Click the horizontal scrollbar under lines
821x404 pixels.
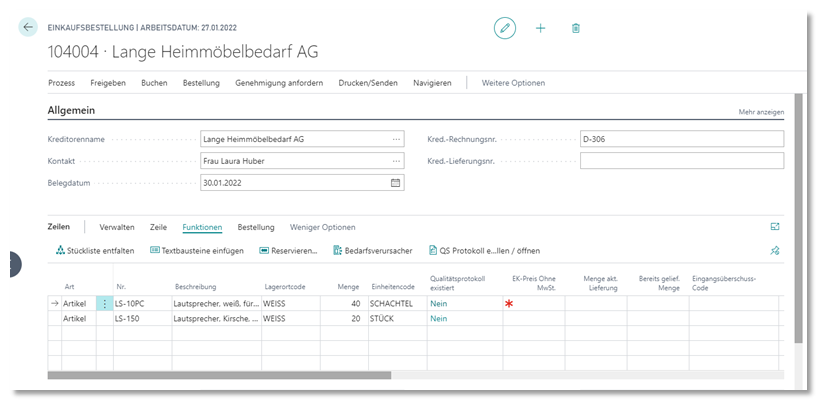219,375
